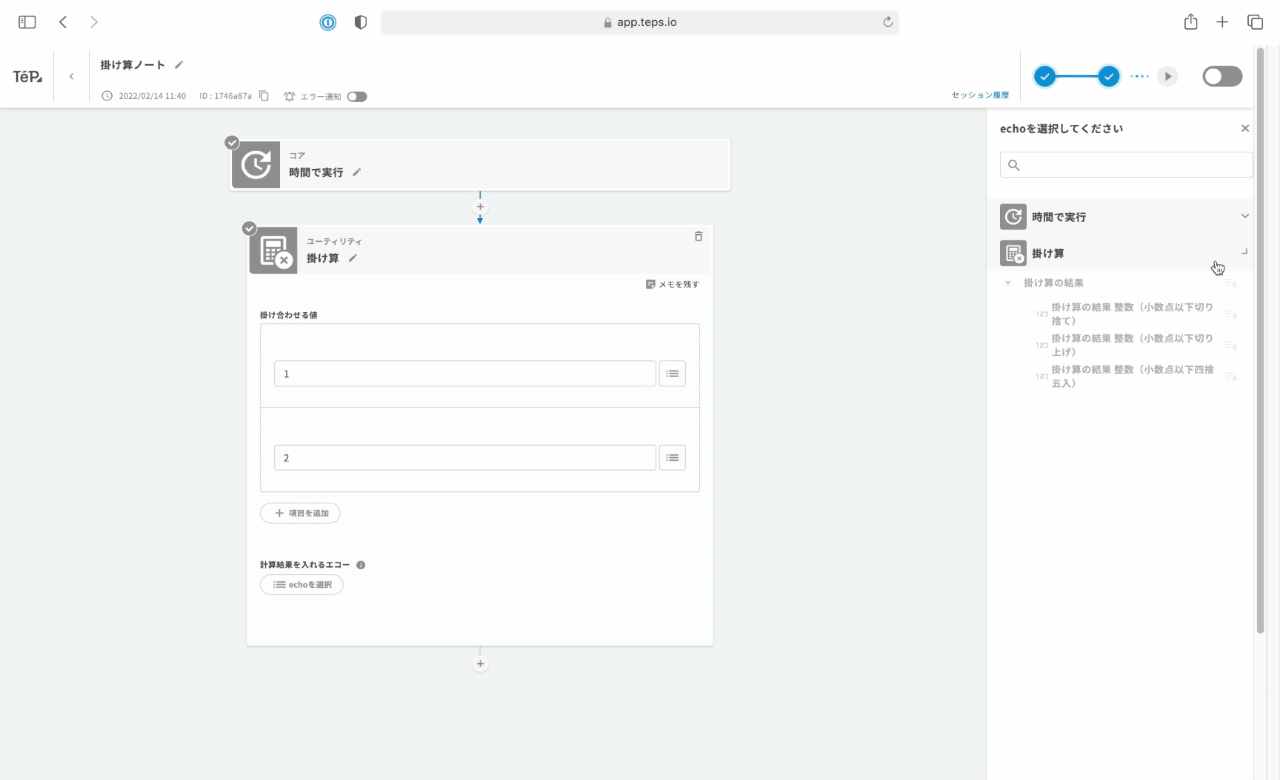Click the echo search input field

click(x=1126, y=165)
